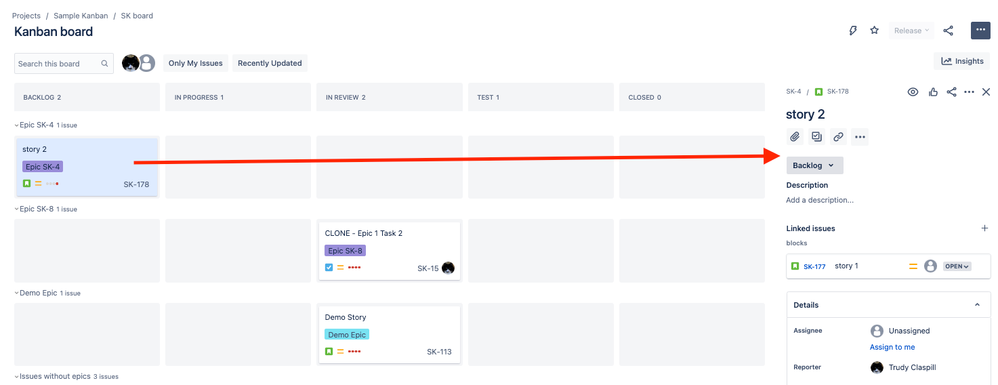This screenshot has width=998, height=385.
Task: Click the CLOSED column header
Action: pos(692,97)
